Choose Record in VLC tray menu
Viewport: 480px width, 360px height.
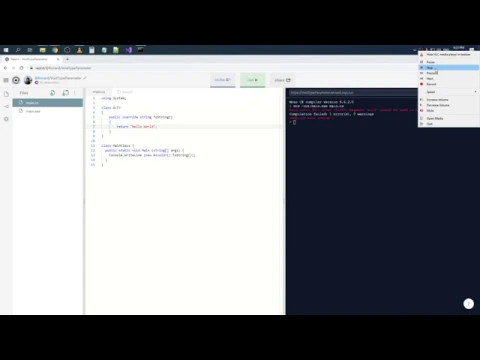pyautogui.click(x=449, y=84)
